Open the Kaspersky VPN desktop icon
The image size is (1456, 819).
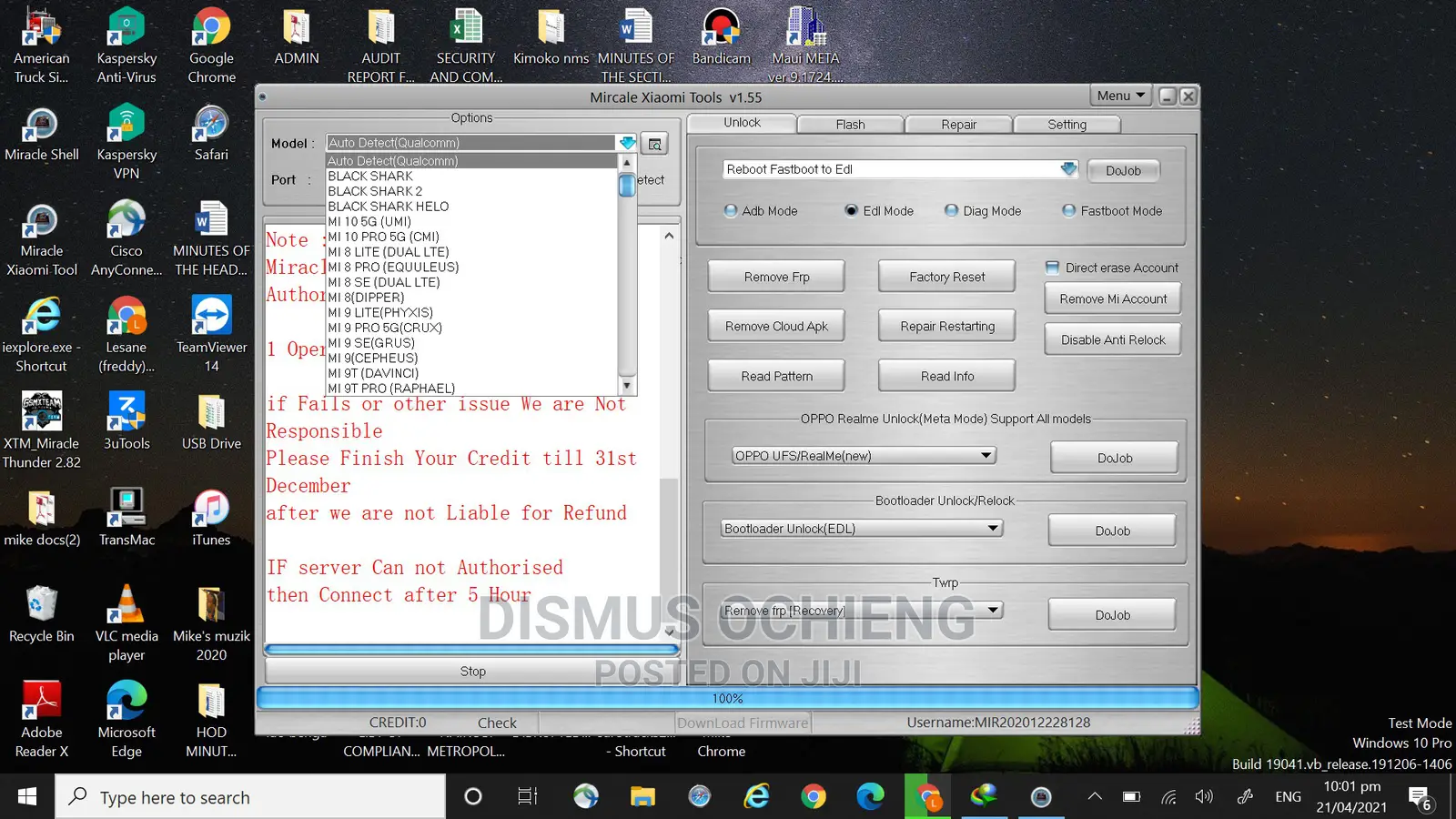126,143
